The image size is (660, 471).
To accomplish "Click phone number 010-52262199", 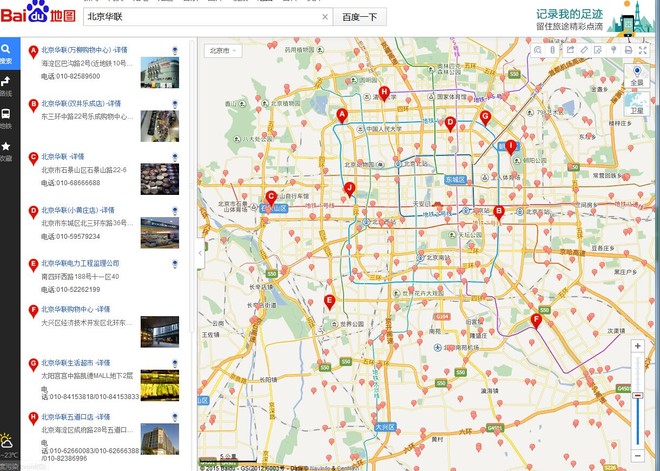I will [x=71, y=290].
